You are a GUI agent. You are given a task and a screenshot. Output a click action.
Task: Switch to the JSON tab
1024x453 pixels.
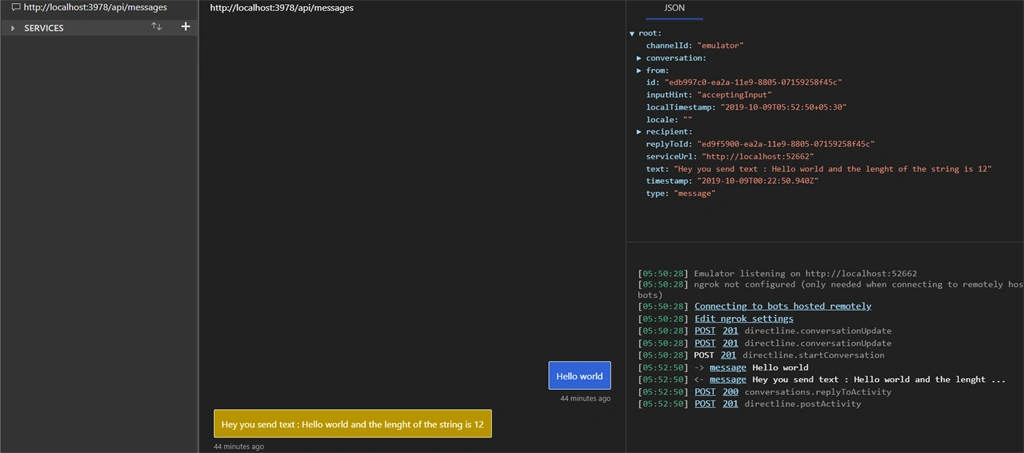pos(674,8)
